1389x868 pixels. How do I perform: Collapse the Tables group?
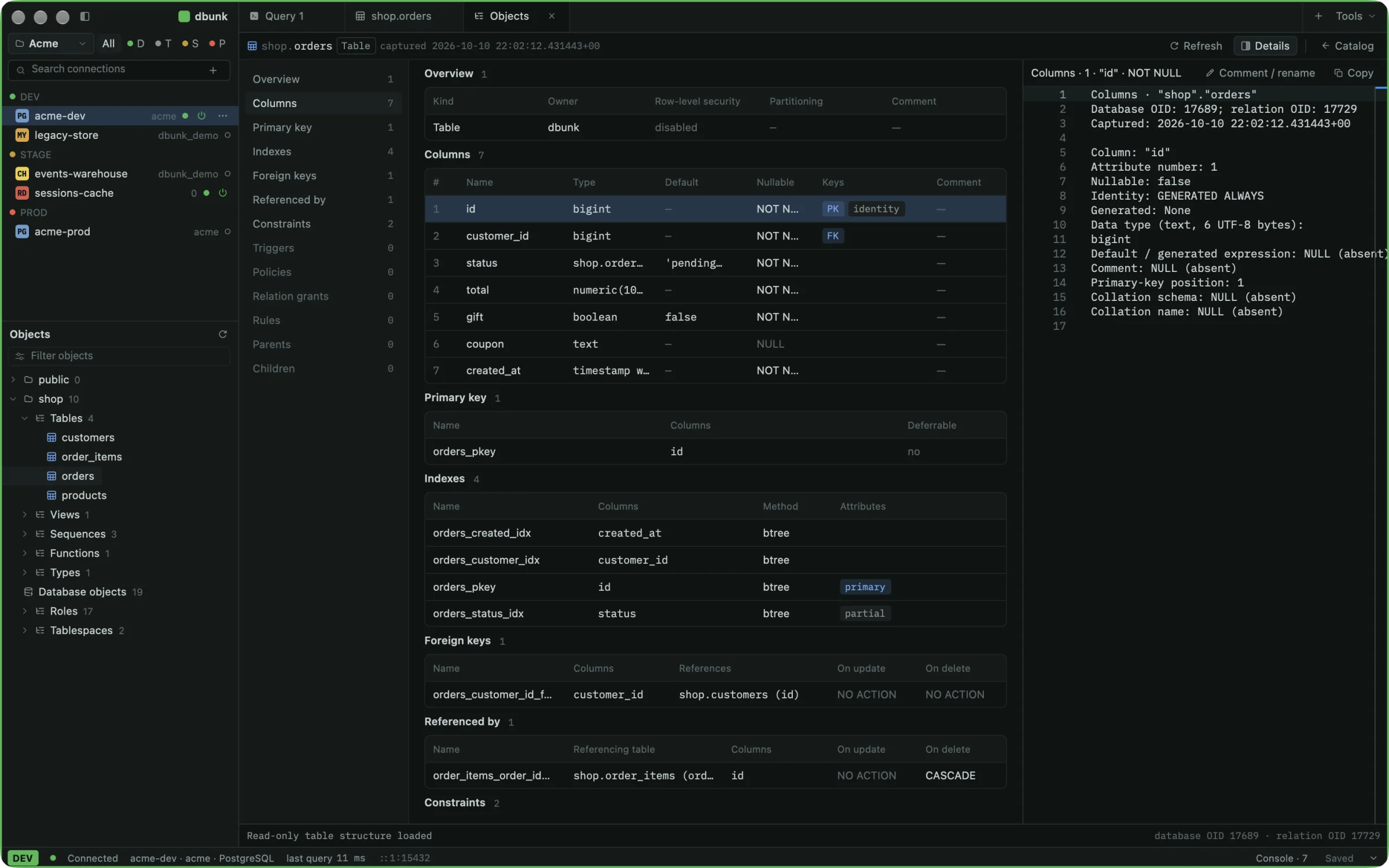pyautogui.click(x=24, y=418)
